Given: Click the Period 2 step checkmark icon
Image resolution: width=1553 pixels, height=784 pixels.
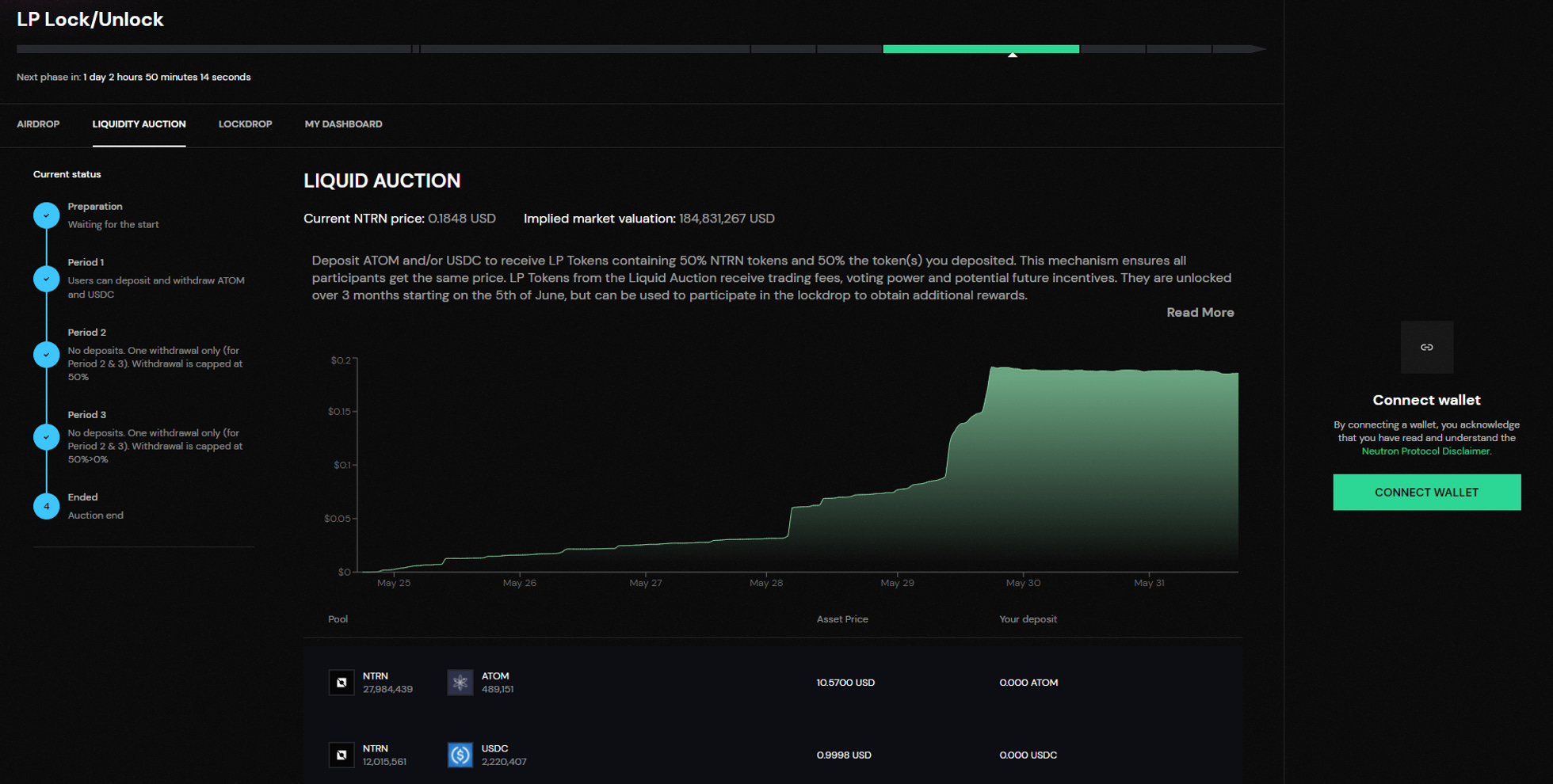Looking at the screenshot, I should (46, 355).
